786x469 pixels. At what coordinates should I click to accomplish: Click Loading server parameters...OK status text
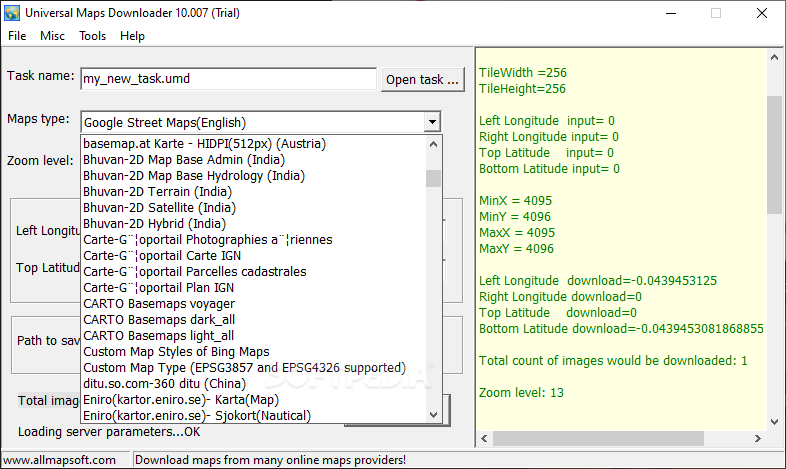[x=109, y=432]
